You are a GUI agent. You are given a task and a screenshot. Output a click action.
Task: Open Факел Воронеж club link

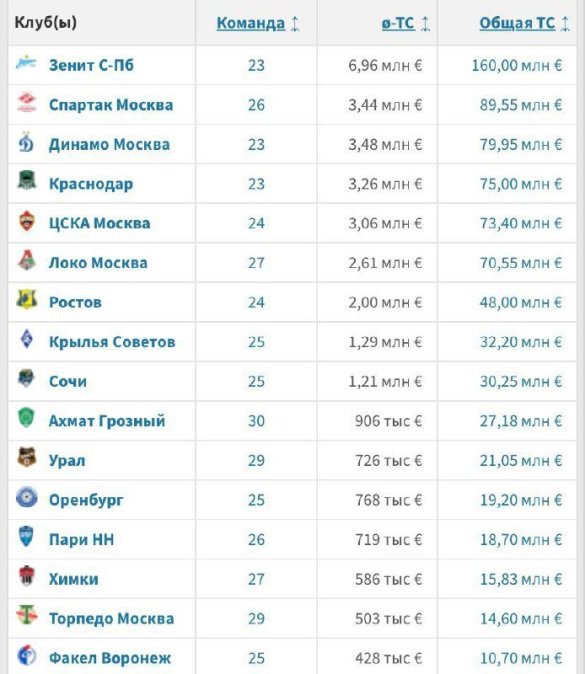pos(110,658)
